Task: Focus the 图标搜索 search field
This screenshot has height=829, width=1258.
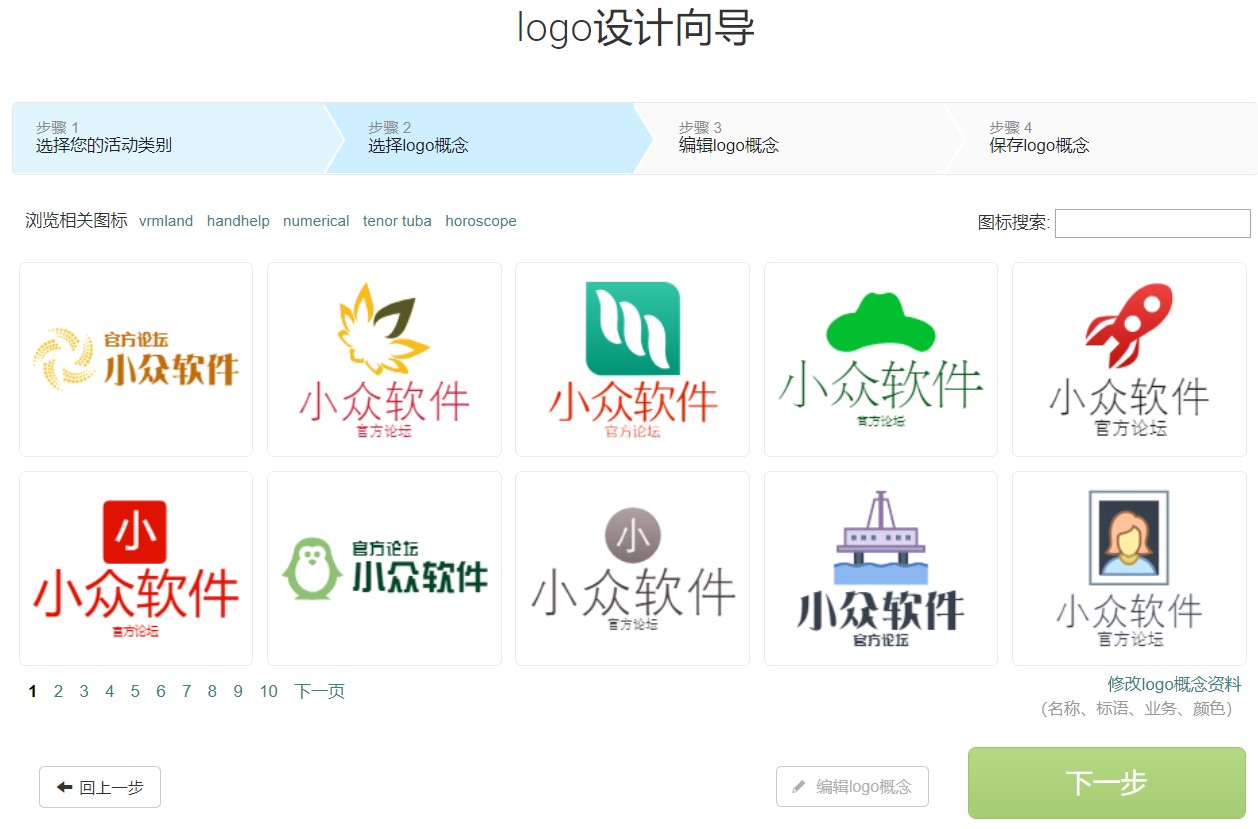Action: click(x=1152, y=223)
